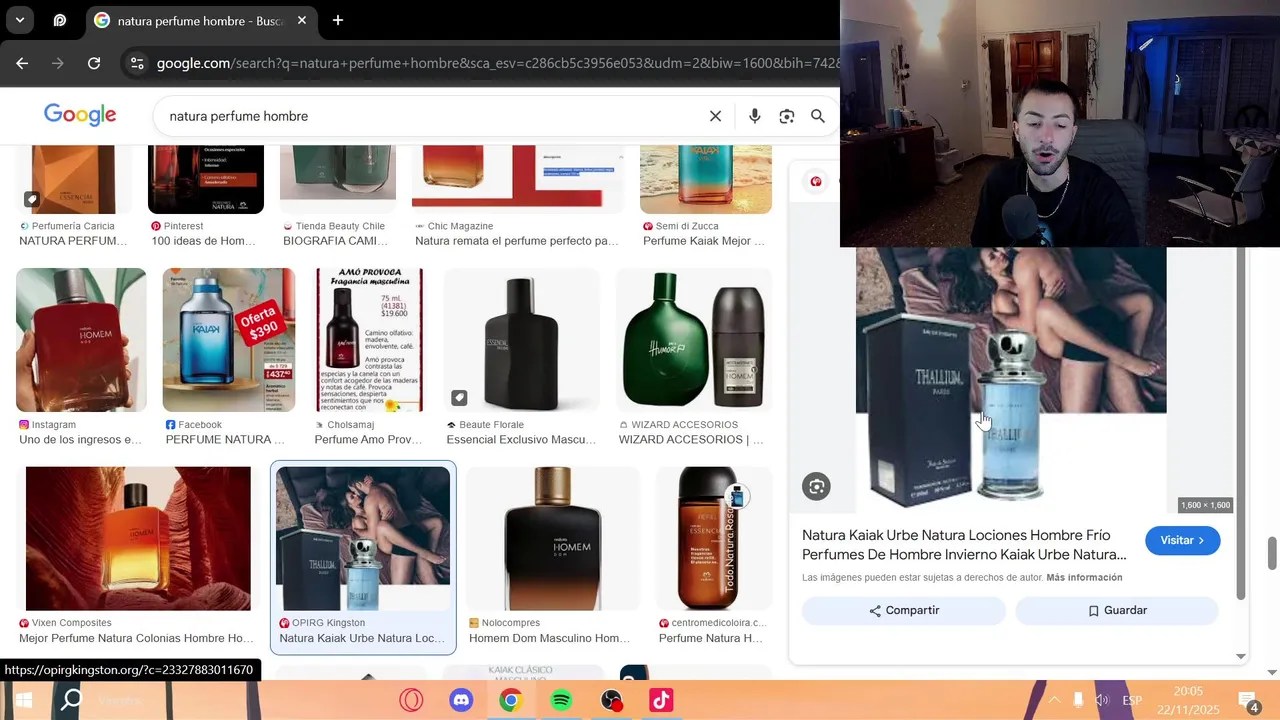Open the centromedicoloira Essencial thumbnail

(x=714, y=538)
